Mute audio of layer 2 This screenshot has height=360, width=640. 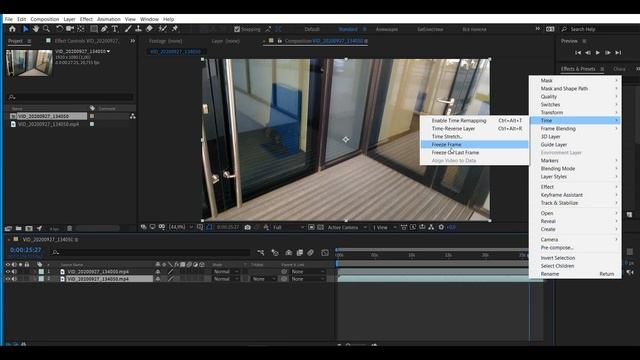tap(14, 279)
